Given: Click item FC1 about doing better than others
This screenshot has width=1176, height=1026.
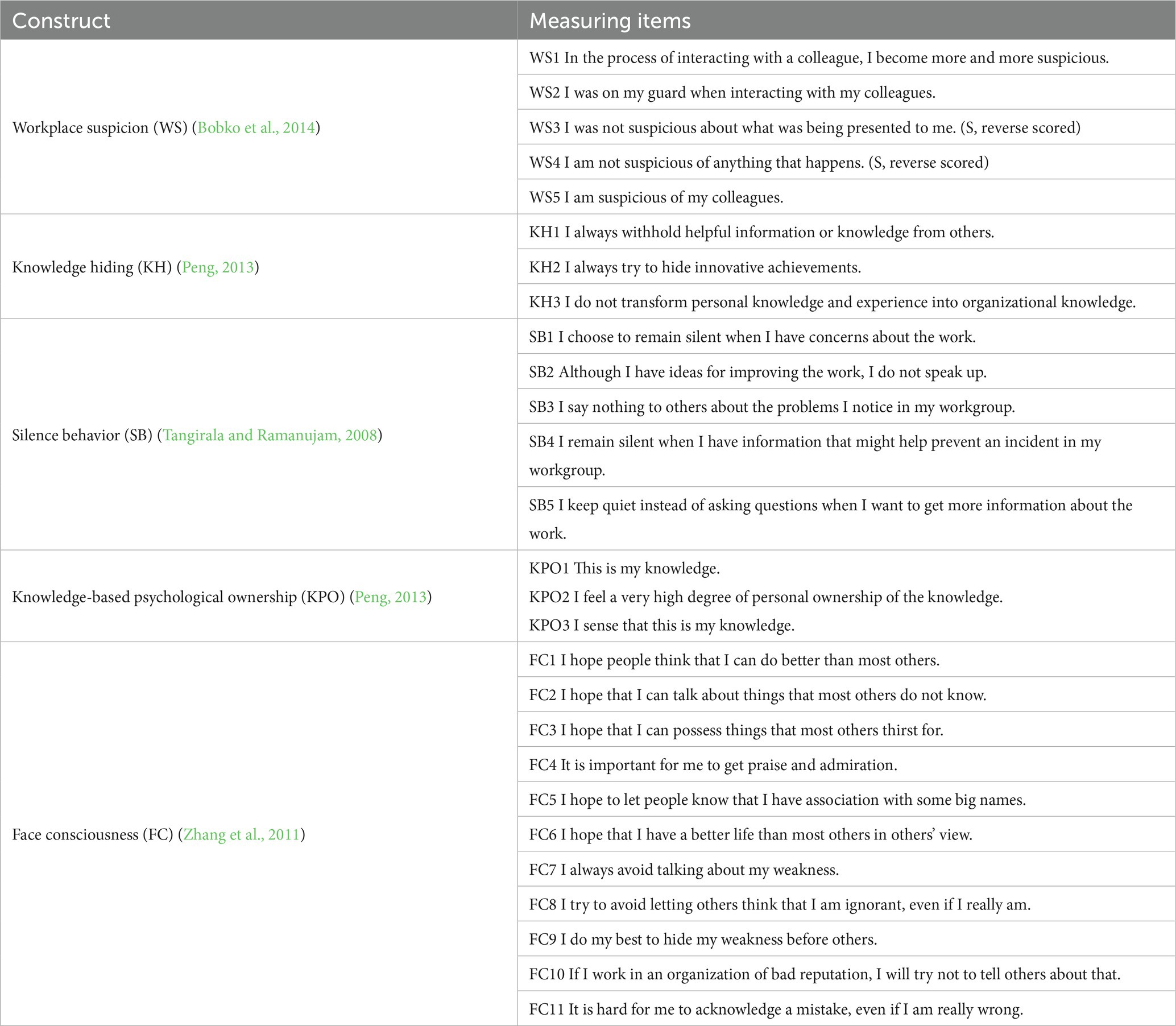Looking at the screenshot, I should tap(735, 660).
